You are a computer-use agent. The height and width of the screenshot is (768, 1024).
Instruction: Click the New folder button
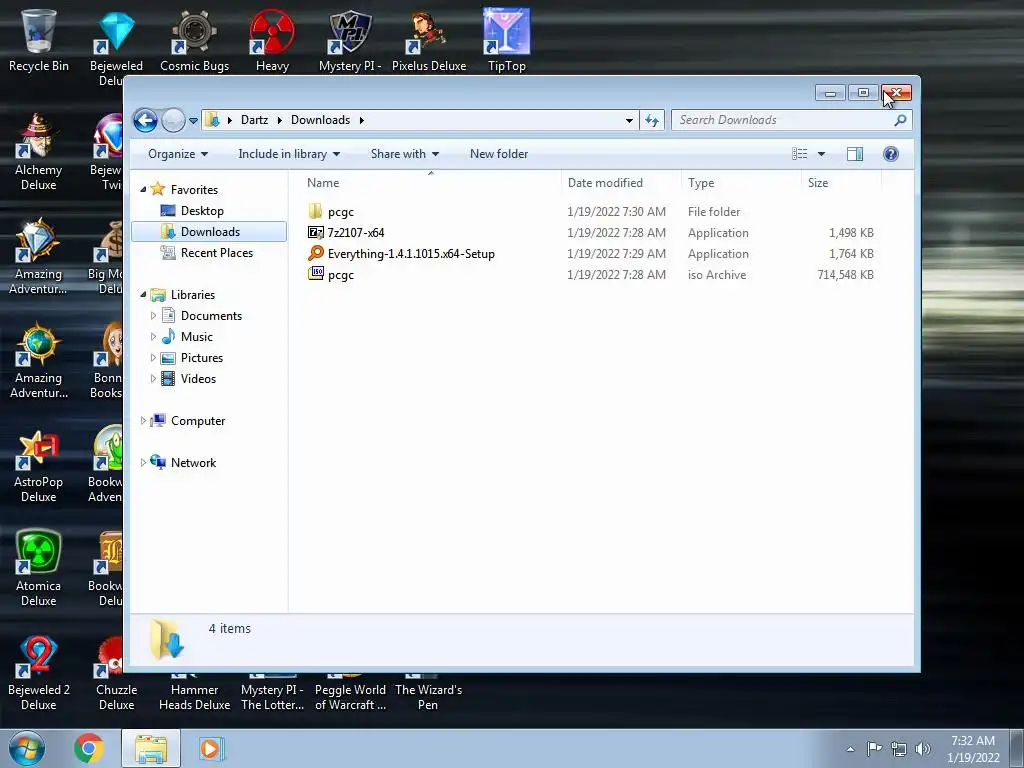pyautogui.click(x=499, y=154)
